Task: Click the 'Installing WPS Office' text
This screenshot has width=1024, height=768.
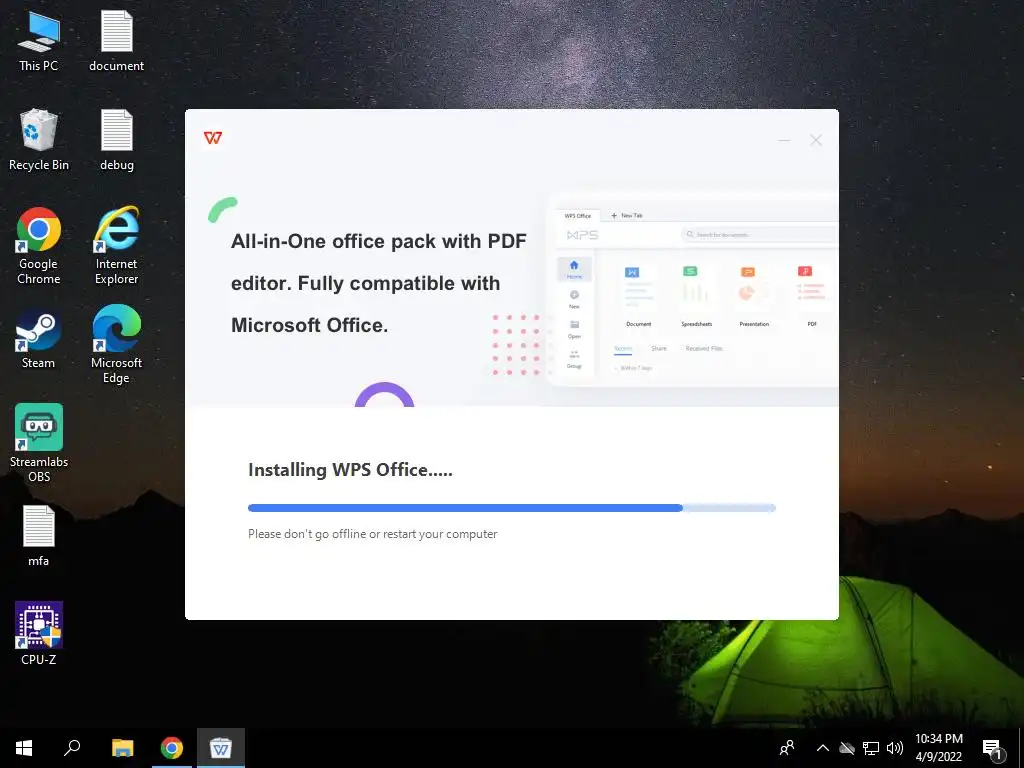Action: (350, 470)
